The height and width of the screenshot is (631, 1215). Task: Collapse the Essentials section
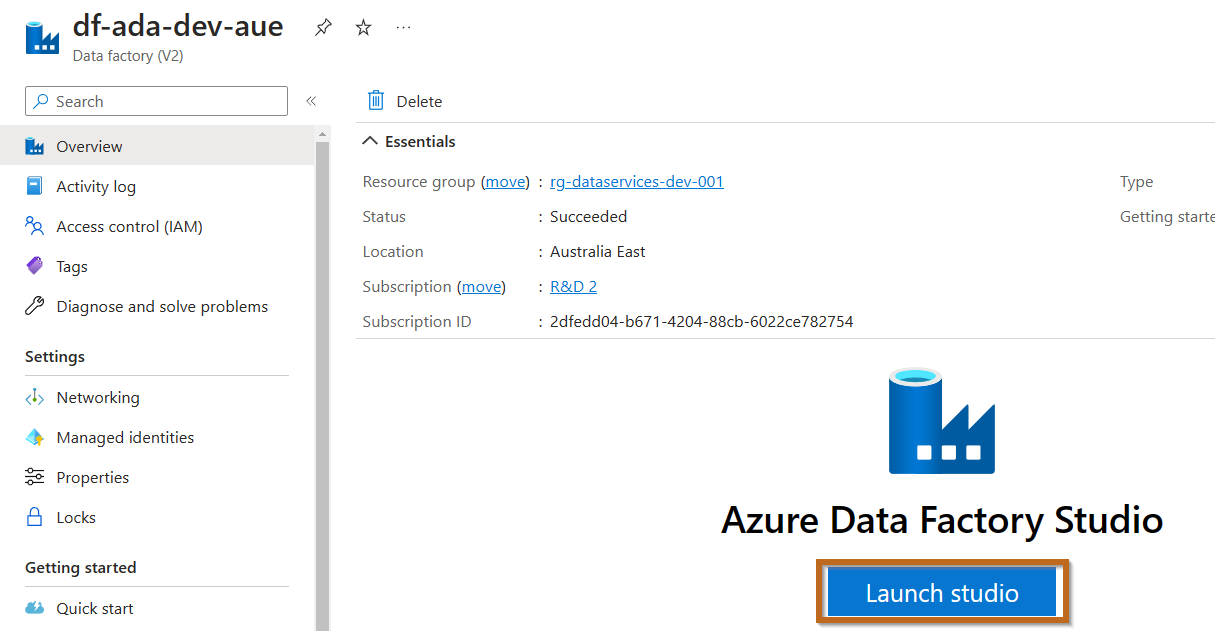point(409,142)
